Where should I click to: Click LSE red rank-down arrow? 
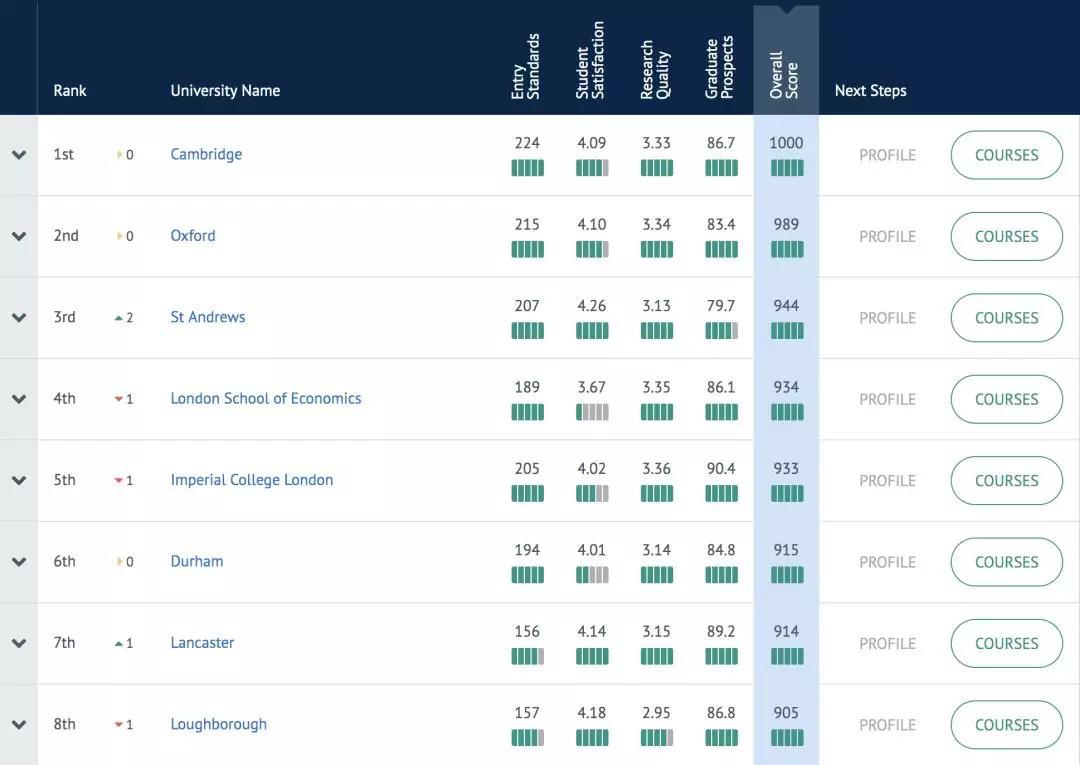(119, 399)
